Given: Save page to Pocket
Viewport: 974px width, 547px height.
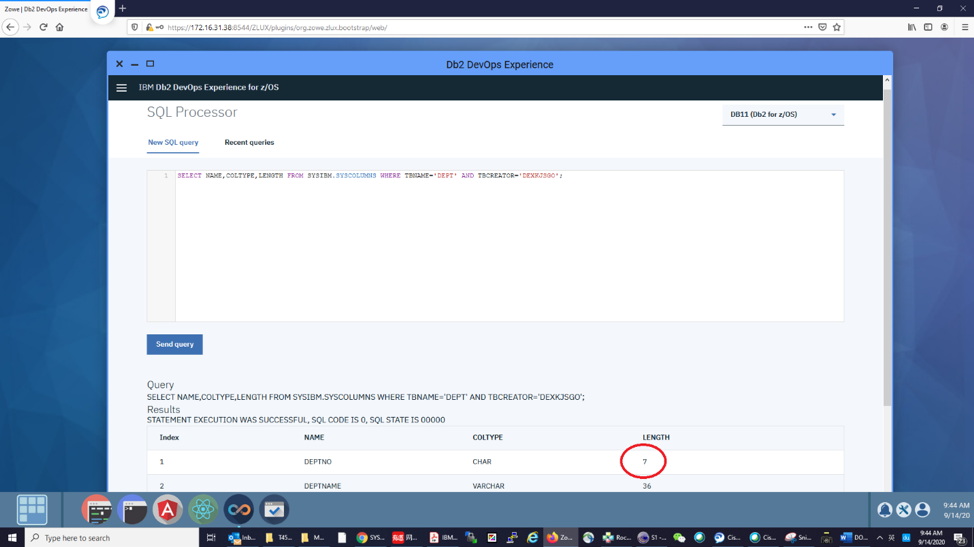Looking at the screenshot, I should tap(822, 27).
